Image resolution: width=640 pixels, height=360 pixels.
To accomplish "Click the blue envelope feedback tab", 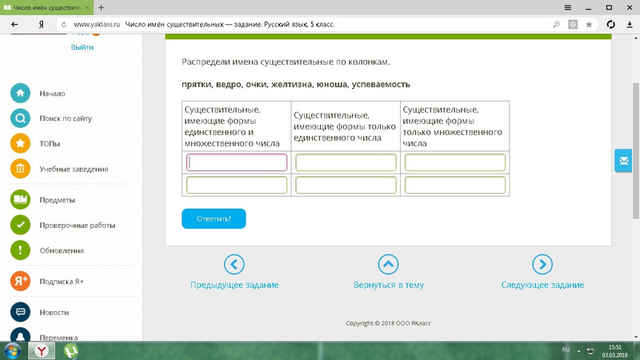I will point(623,161).
